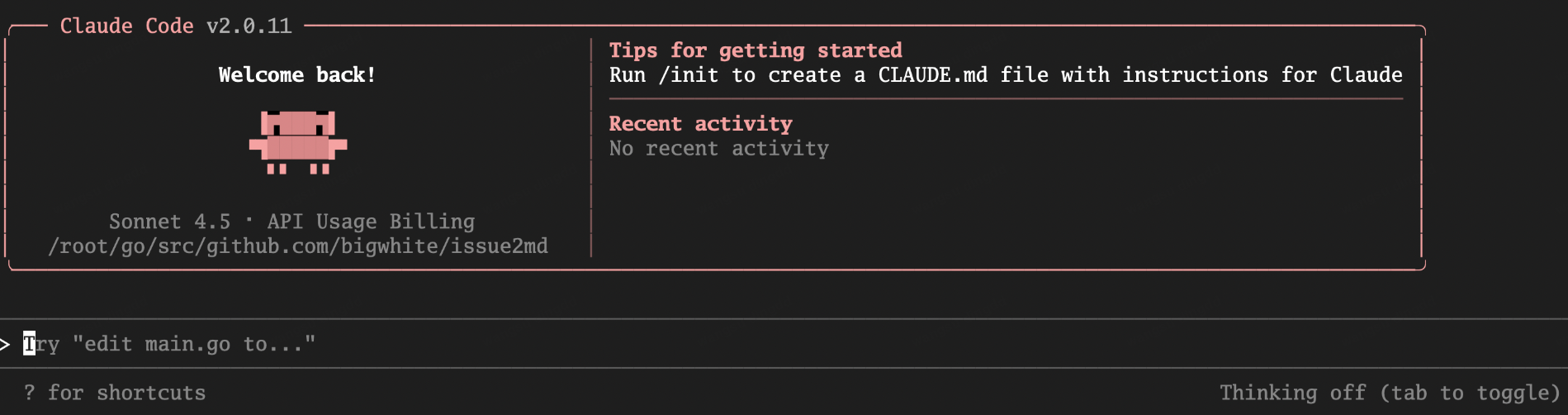Click the "Welcome back!" greeting
The width and height of the screenshot is (1568, 415).
pyautogui.click(x=297, y=75)
